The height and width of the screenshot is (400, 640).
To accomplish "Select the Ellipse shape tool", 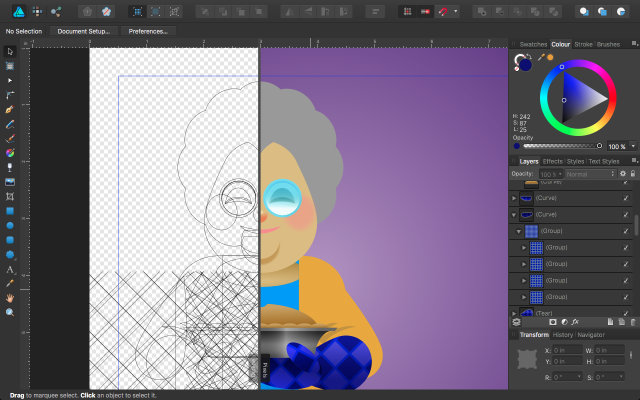I will tap(10, 225).
